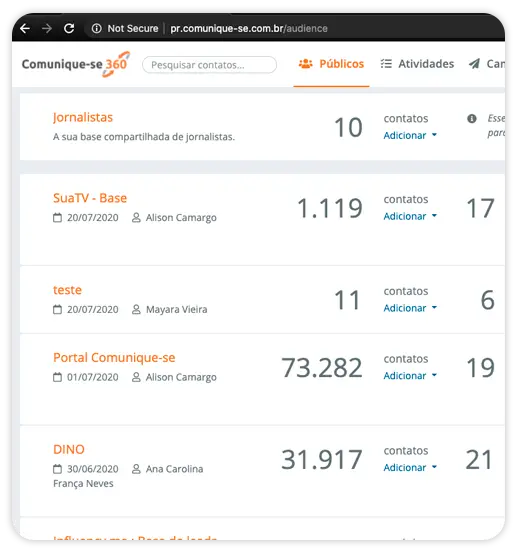Image resolution: width=517 pixels, height=553 pixels.
Task: Click the URL pr.comunique-se.com.br/audience
Action: (x=249, y=29)
